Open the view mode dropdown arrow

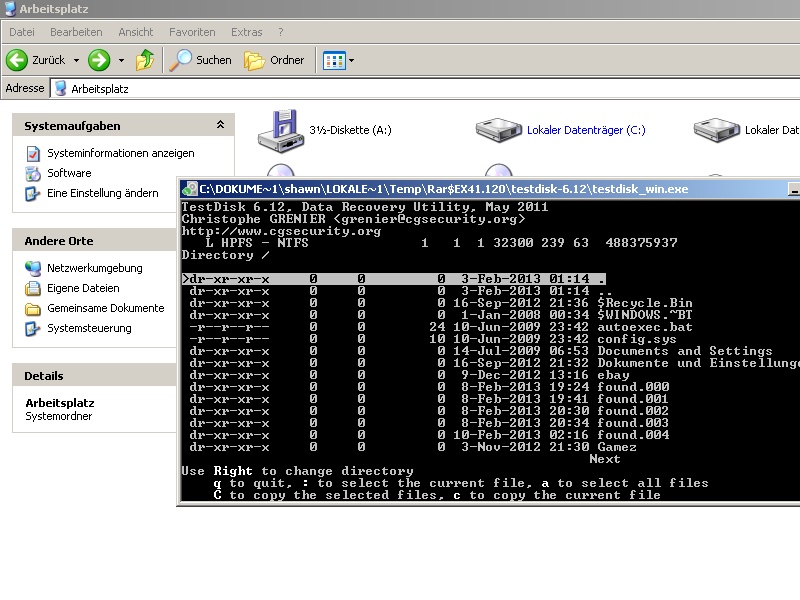click(x=352, y=61)
